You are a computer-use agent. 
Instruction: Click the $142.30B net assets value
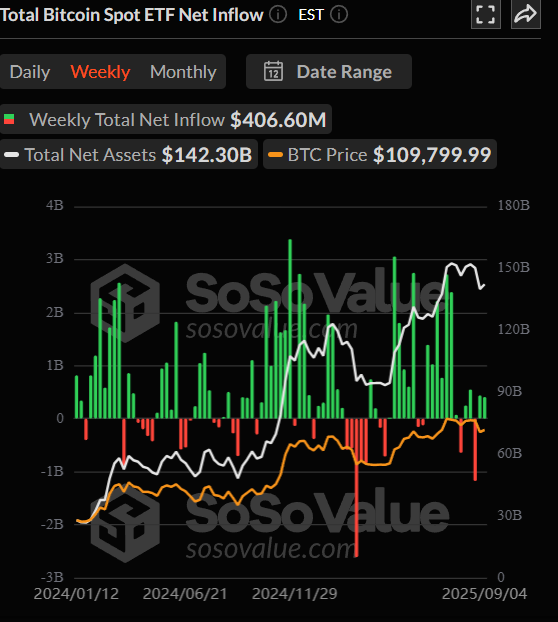click(x=207, y=155)
